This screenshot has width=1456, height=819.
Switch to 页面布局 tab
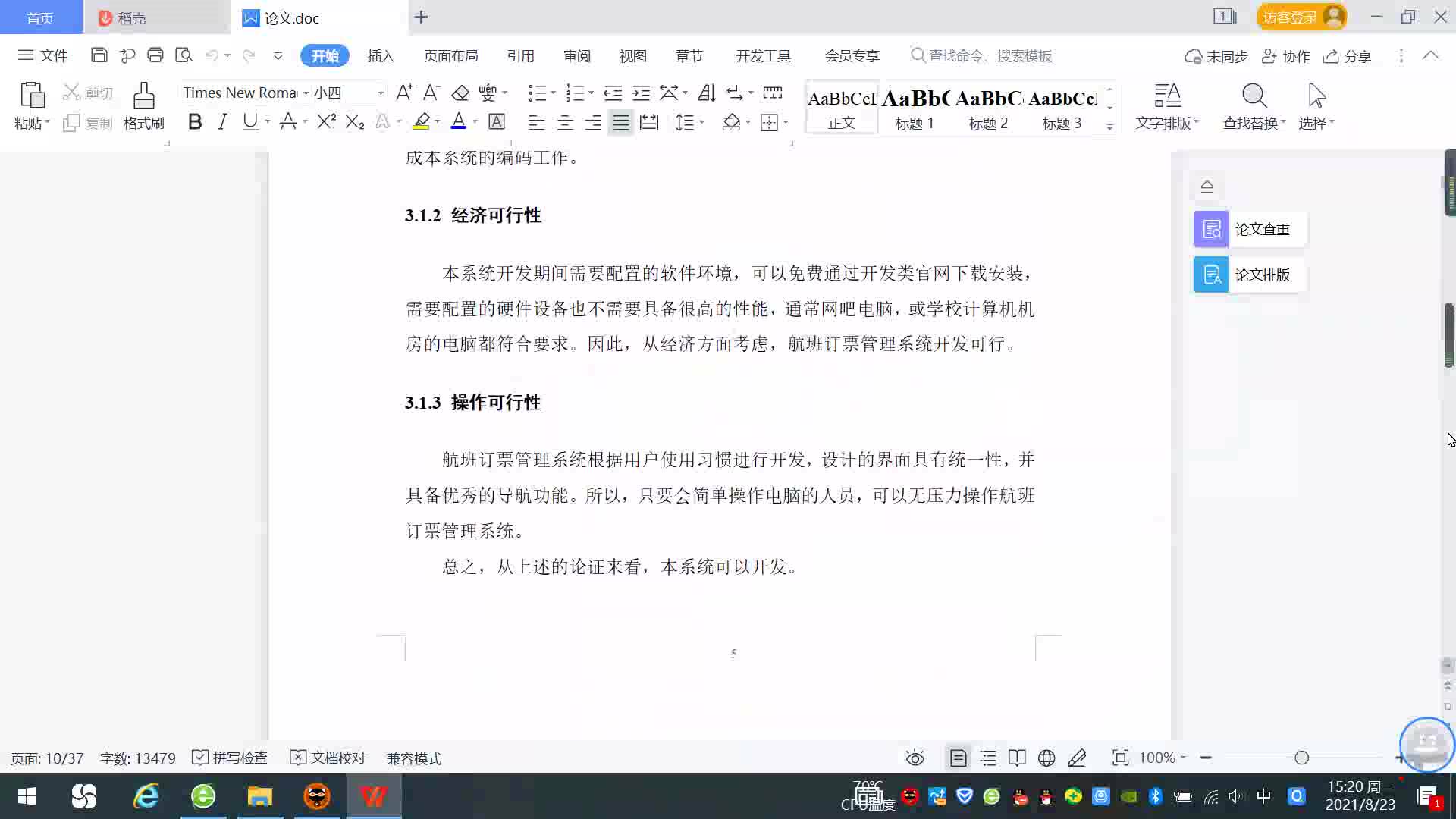pyautogui.click(x=450, y=55)
